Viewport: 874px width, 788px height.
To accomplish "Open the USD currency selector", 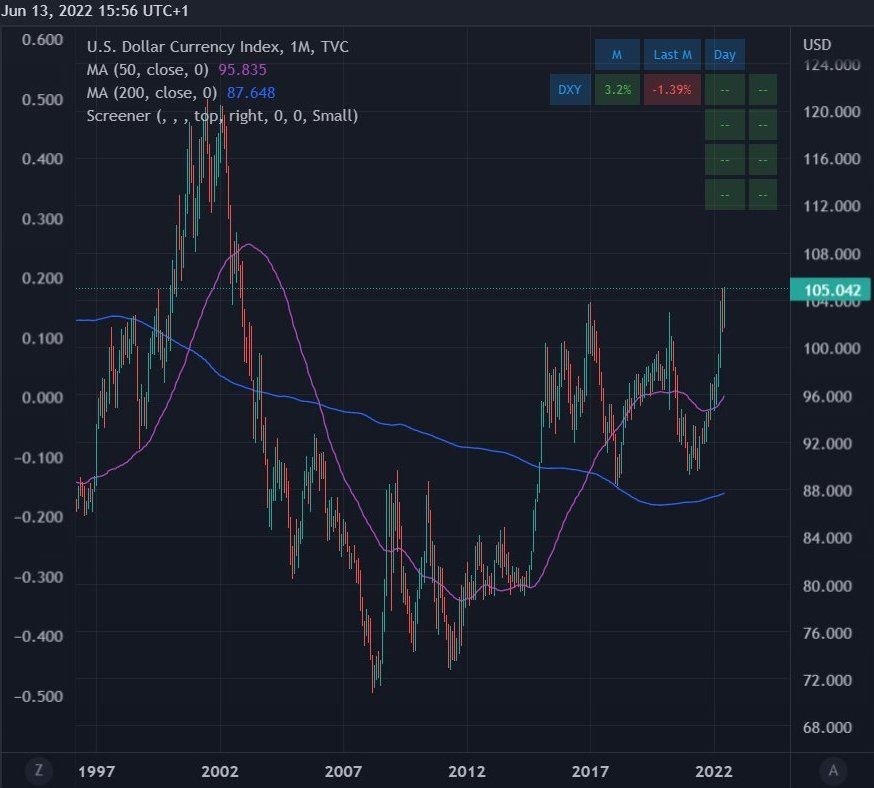I will pyautogui.click(x=816, y=44).
